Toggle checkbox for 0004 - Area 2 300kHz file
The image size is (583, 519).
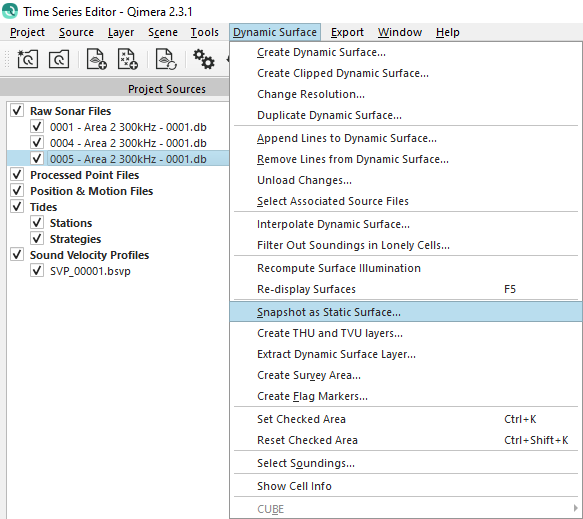tap(37, 143)
